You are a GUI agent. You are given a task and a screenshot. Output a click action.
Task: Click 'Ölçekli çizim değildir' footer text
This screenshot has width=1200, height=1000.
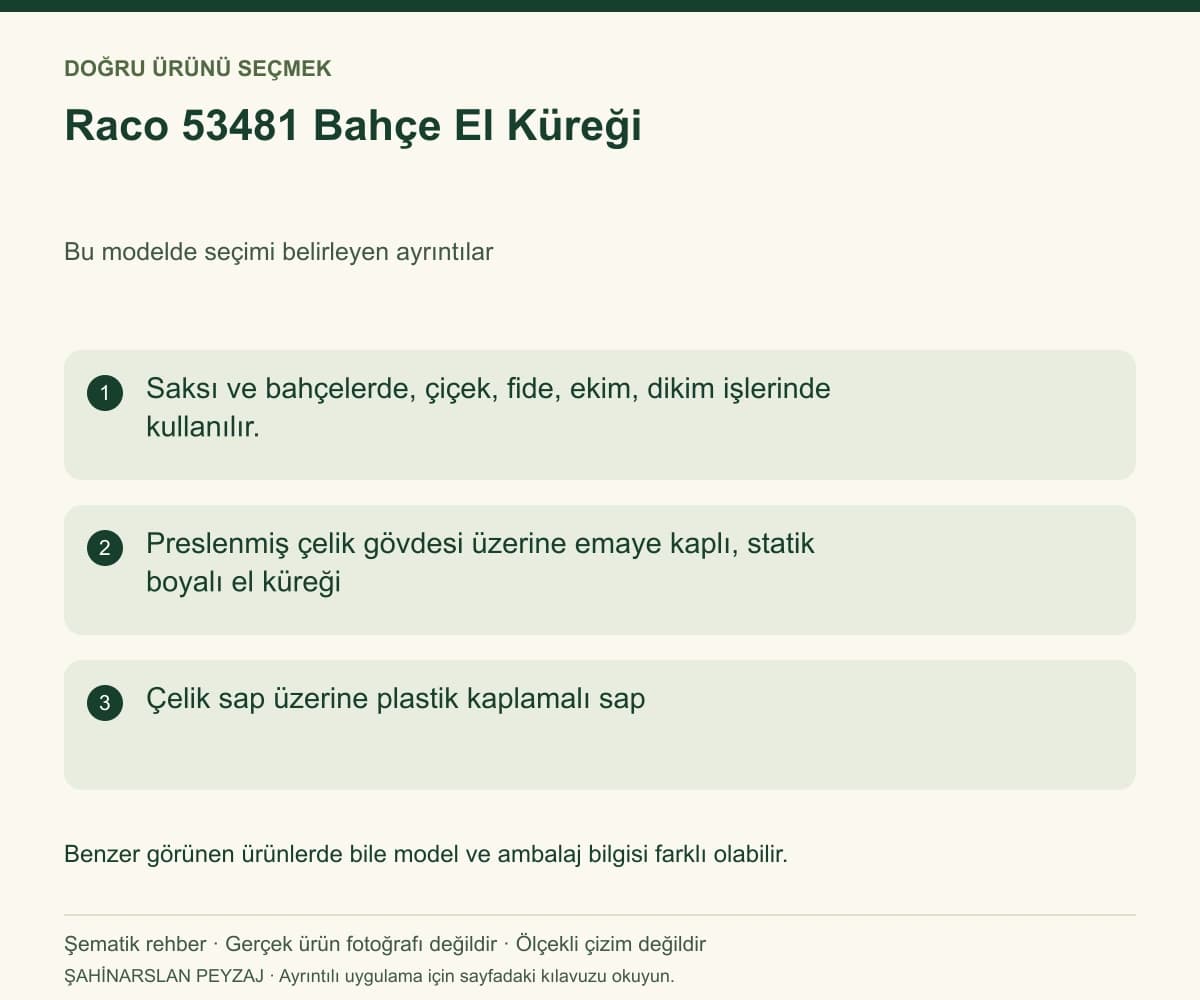pos(611,944)
